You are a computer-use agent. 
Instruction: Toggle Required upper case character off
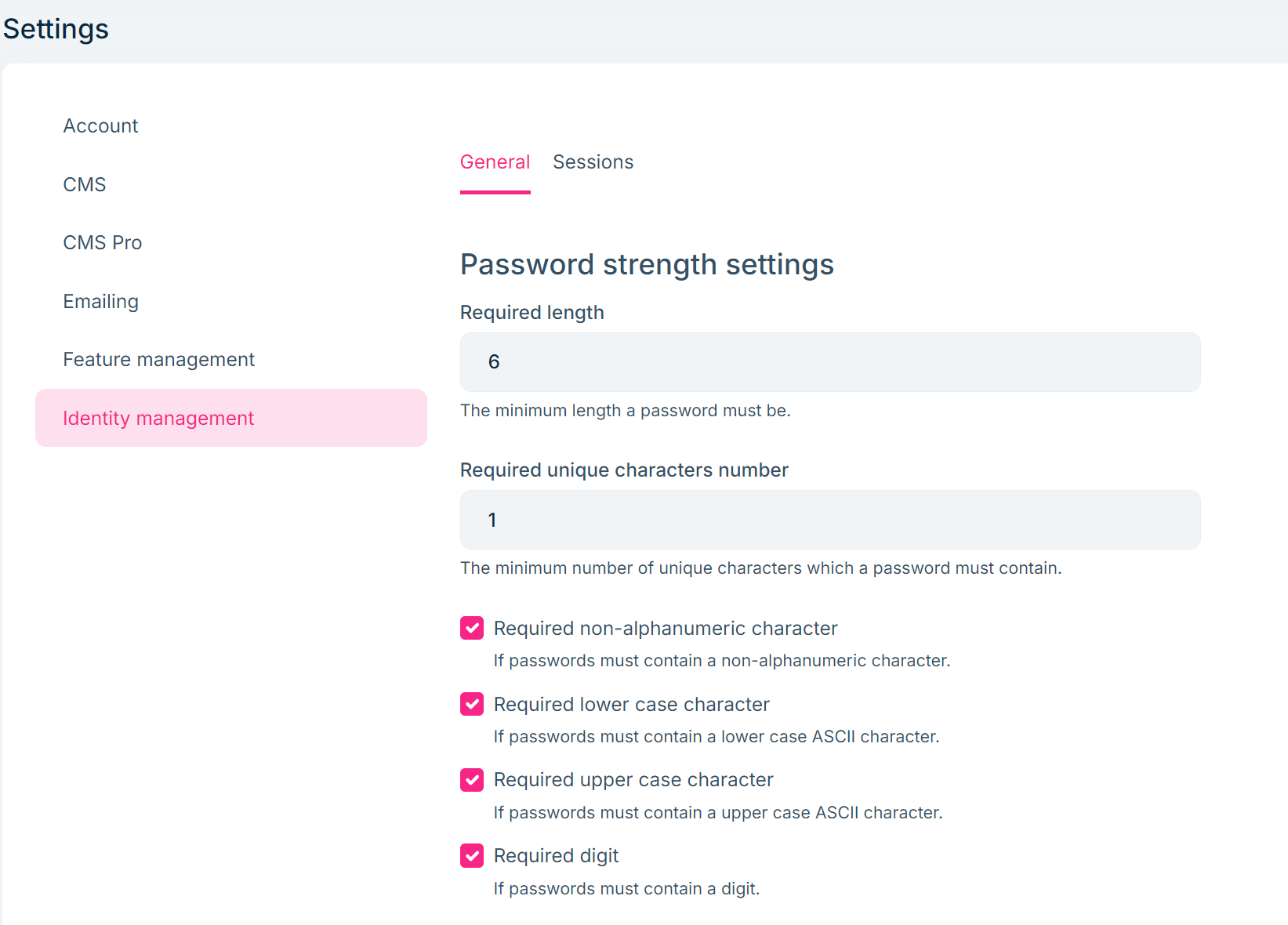[472, 780]
